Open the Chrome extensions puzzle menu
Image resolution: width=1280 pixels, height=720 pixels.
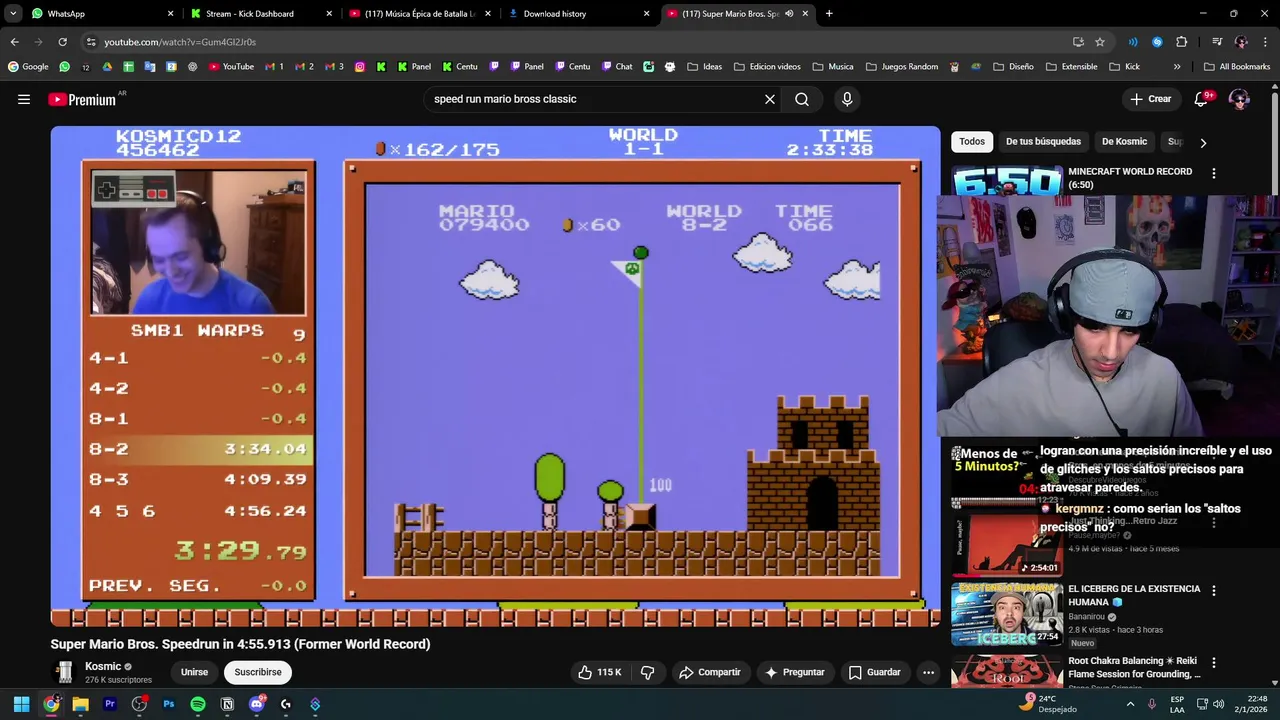1181,42
